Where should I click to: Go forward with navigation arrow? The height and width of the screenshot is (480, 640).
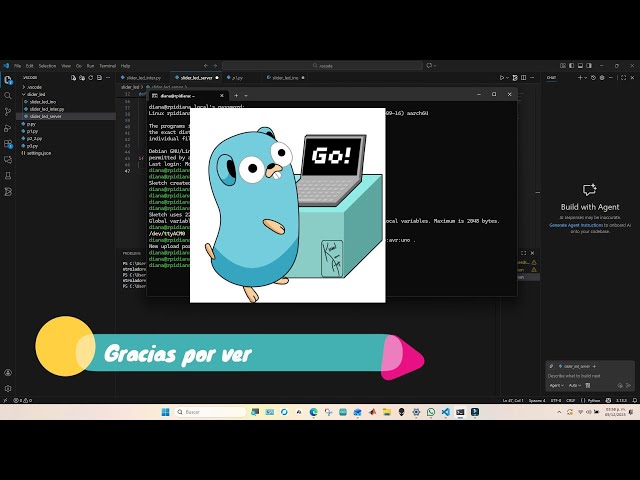tap(215, 65)
